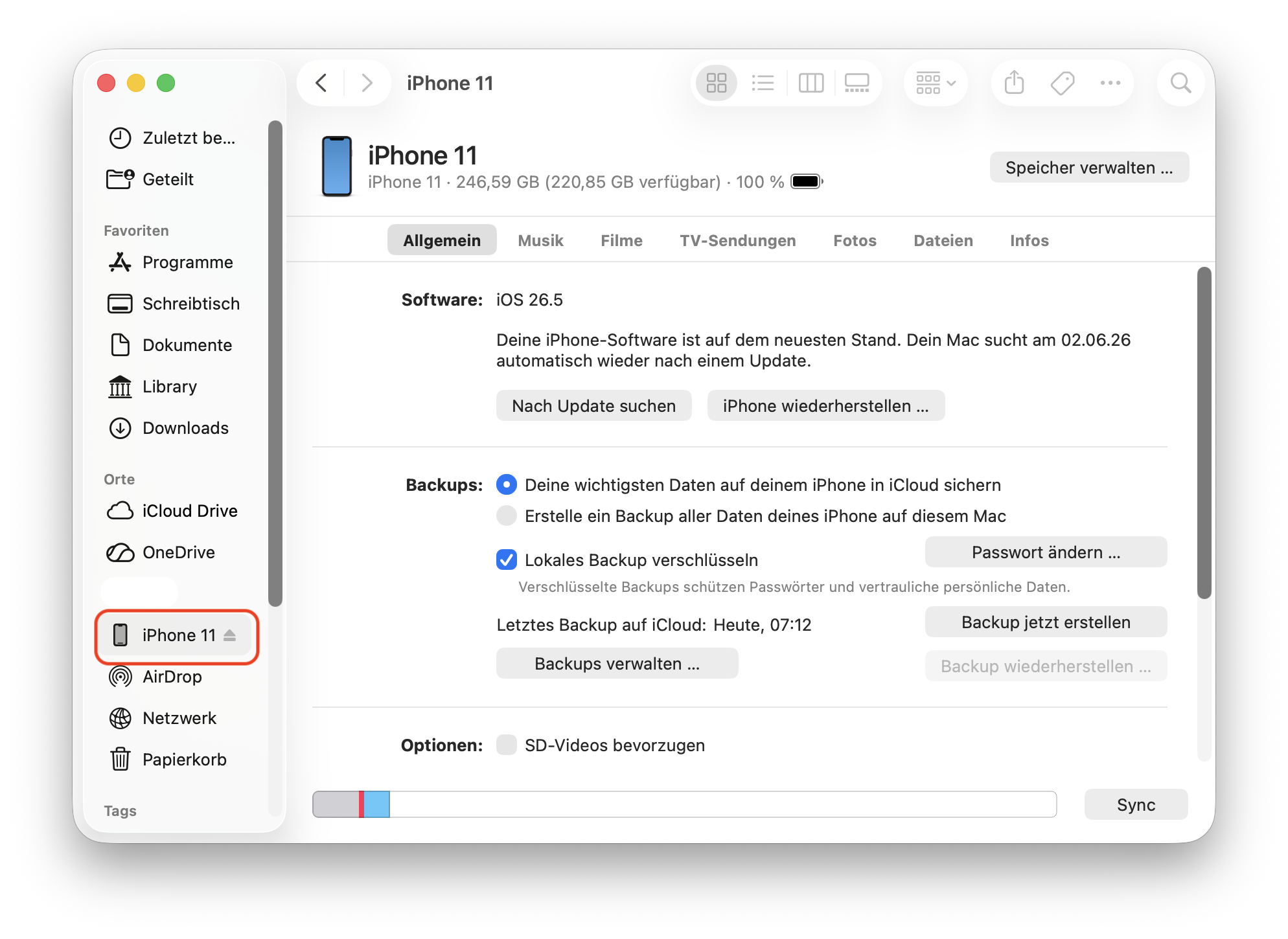Click the Tags section header

pos(120,811)
